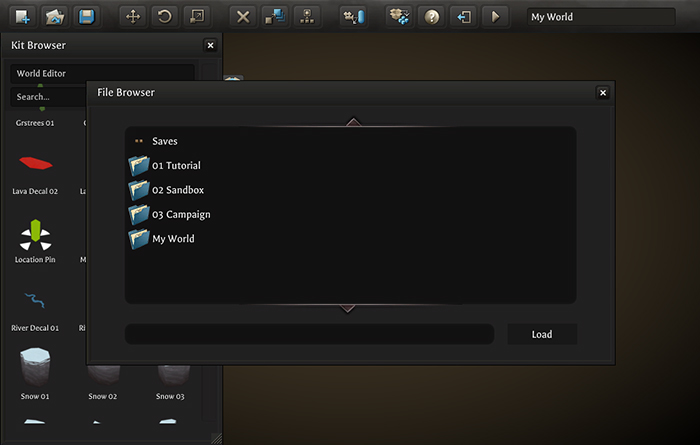The width and height of the screenshot is (700, 445).
Task: Click the gears and pill toolbar icon
Action: point(354,17)
